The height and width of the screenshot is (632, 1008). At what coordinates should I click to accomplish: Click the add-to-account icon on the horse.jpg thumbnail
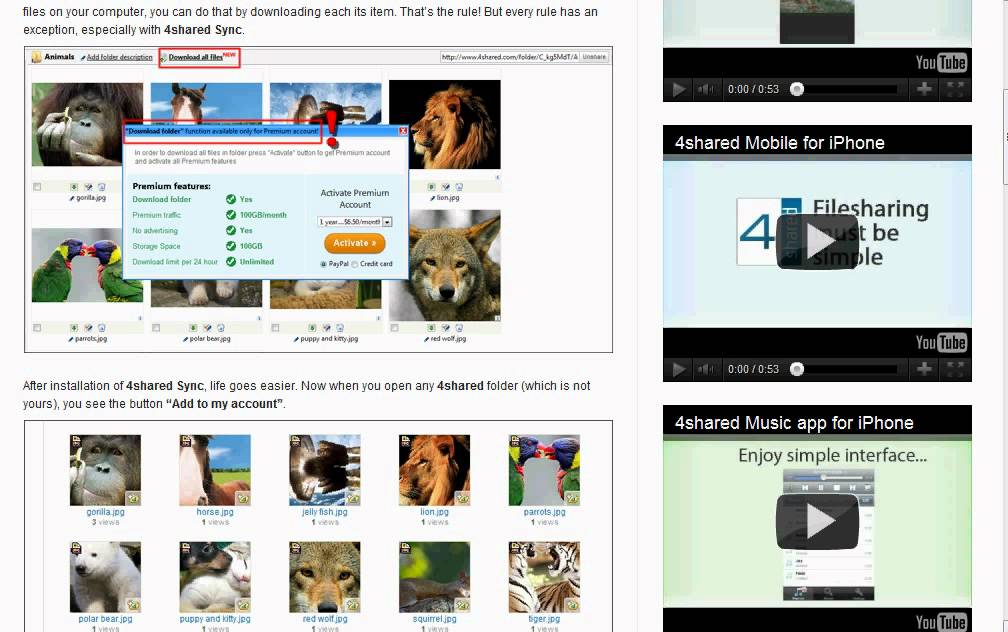(x=243, y=498)
